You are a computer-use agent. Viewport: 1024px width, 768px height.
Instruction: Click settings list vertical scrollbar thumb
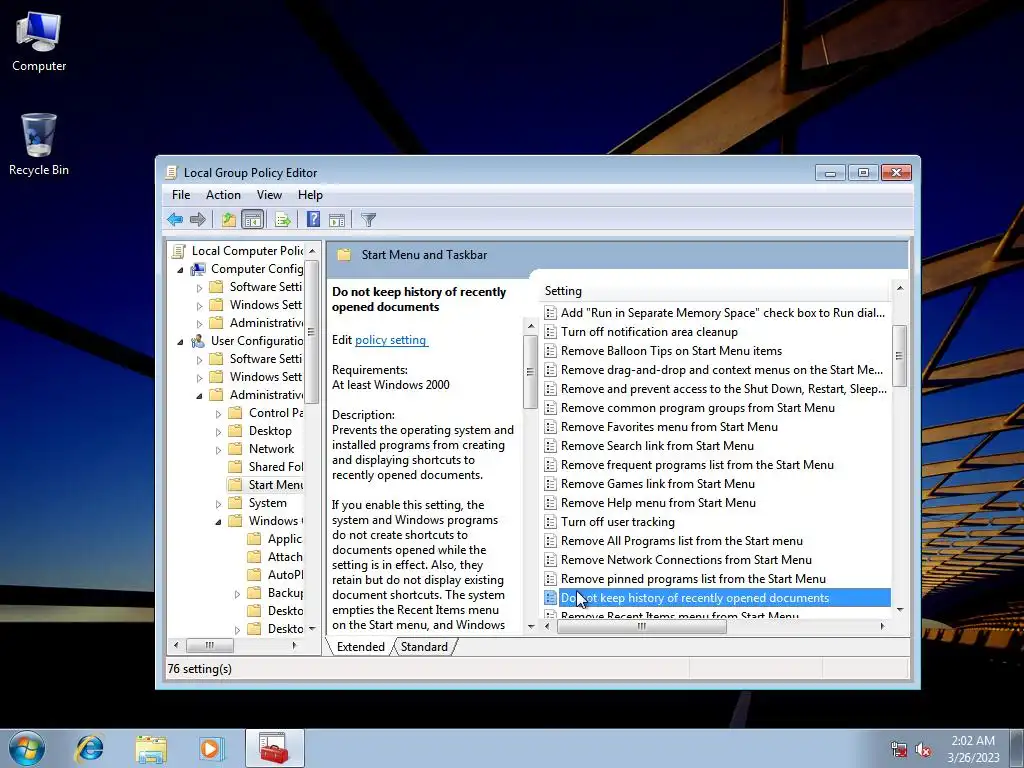(899, 356)
